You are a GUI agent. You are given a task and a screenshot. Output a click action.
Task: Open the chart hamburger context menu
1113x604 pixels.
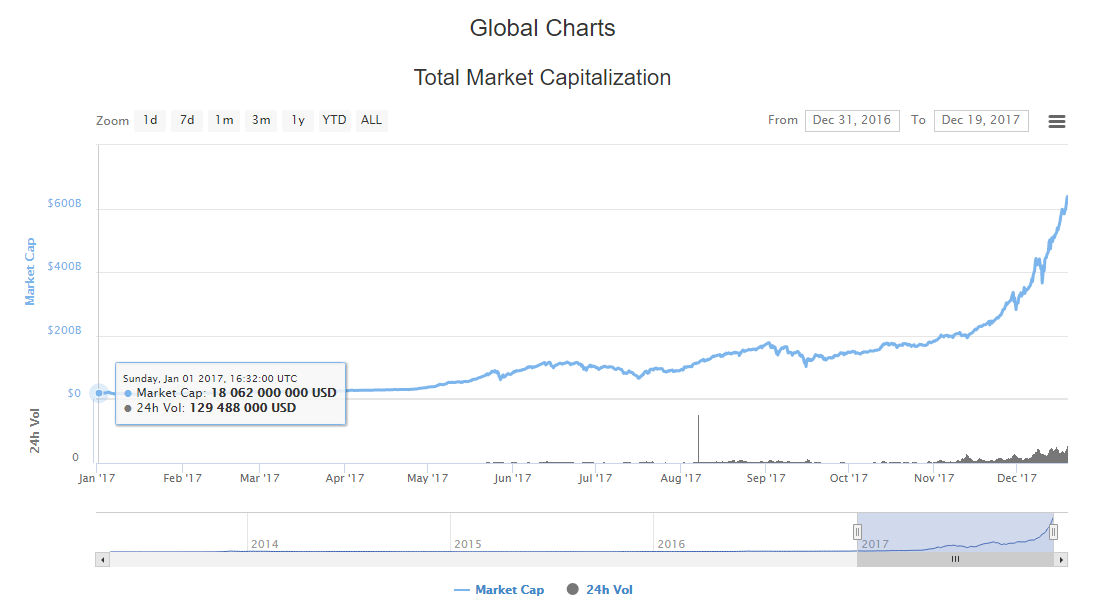[x=1056, y=121]
